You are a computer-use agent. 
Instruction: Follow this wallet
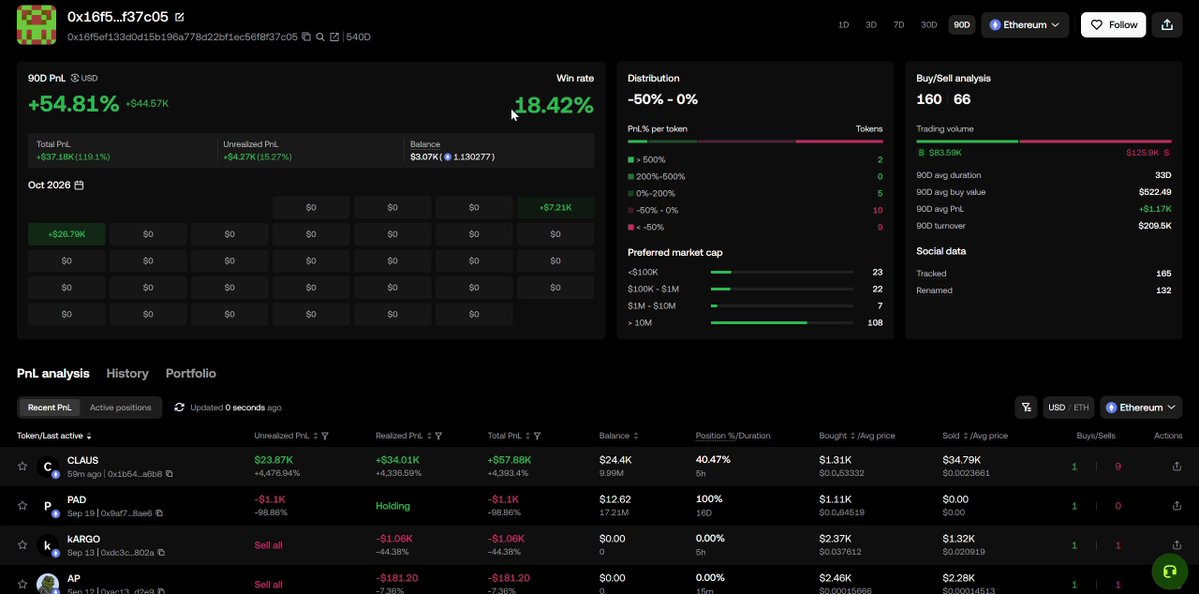[1113, 24]
